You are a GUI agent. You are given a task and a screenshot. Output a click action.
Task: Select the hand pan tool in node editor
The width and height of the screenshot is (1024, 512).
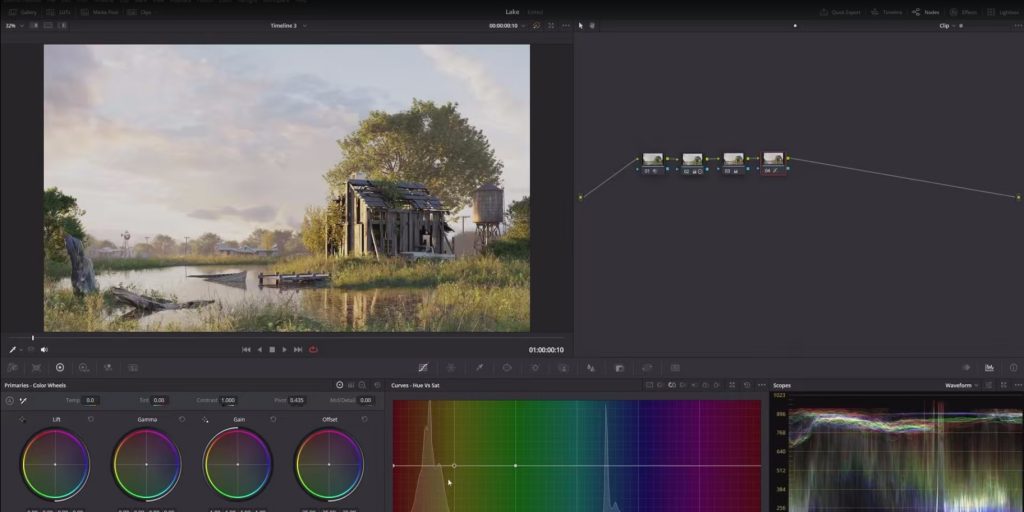[592, 25]
